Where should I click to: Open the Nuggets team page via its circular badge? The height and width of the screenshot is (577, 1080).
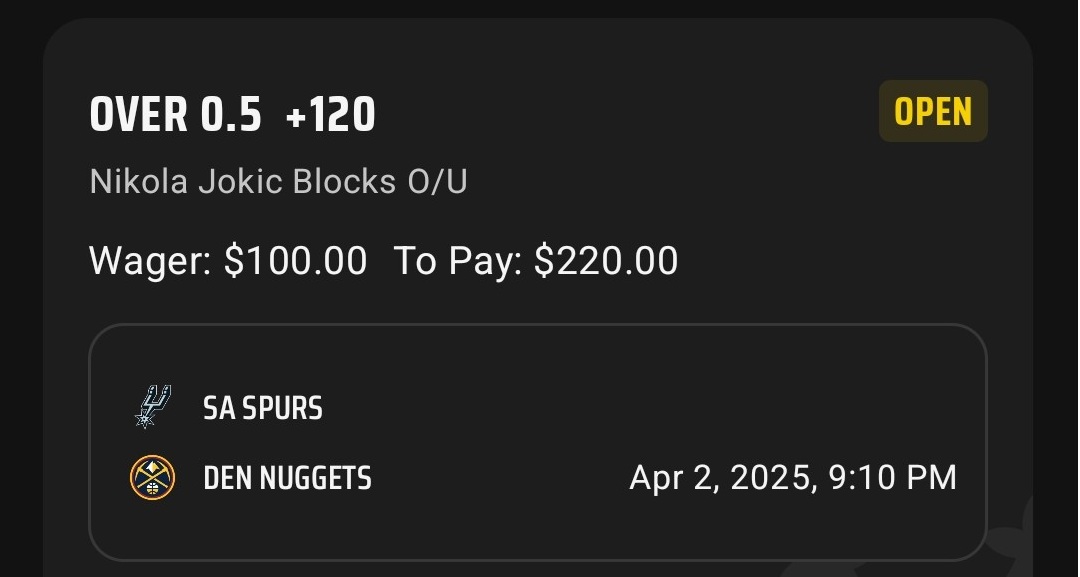click(154, 477)
